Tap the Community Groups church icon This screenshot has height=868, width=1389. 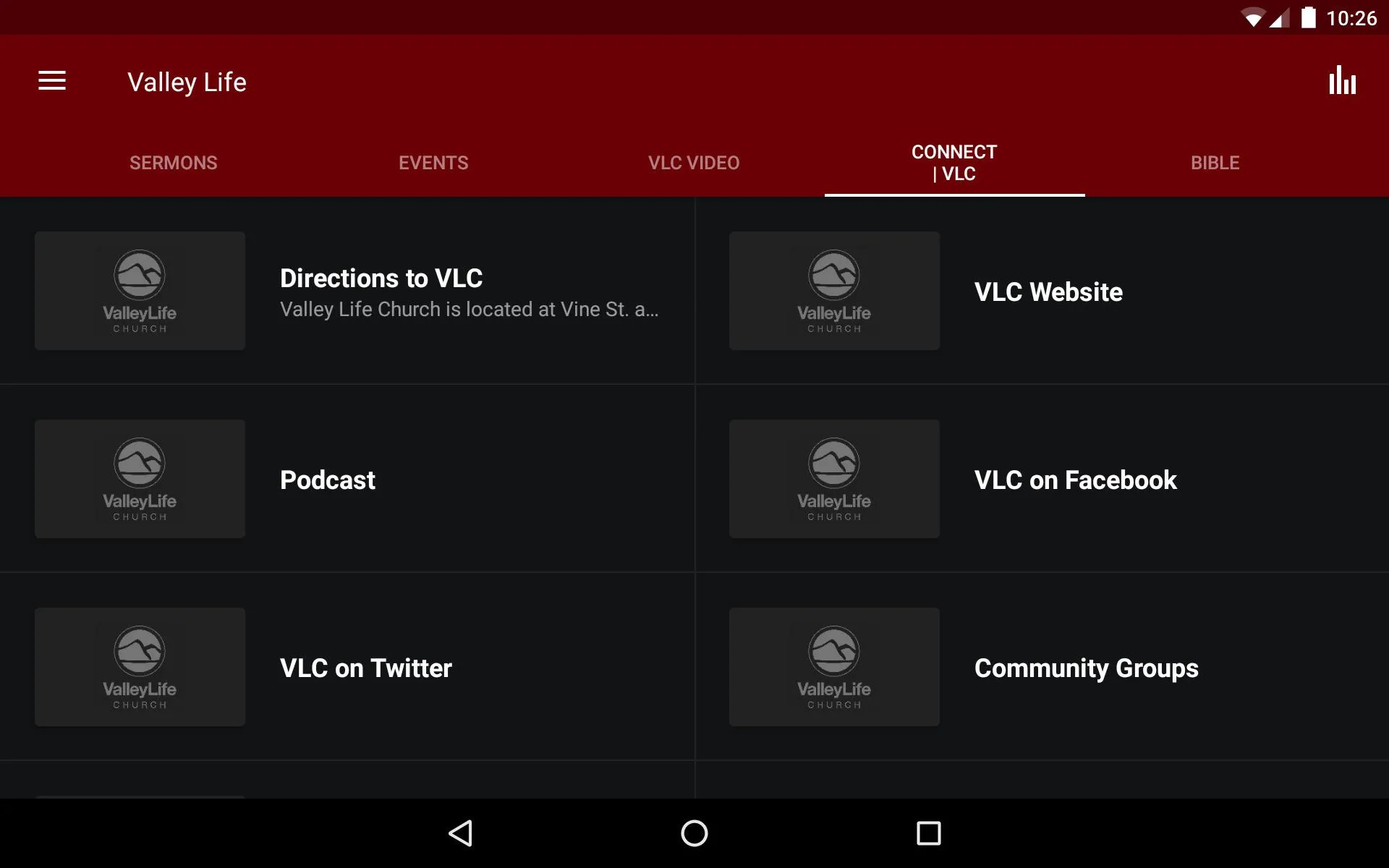(x=834, y=666)
